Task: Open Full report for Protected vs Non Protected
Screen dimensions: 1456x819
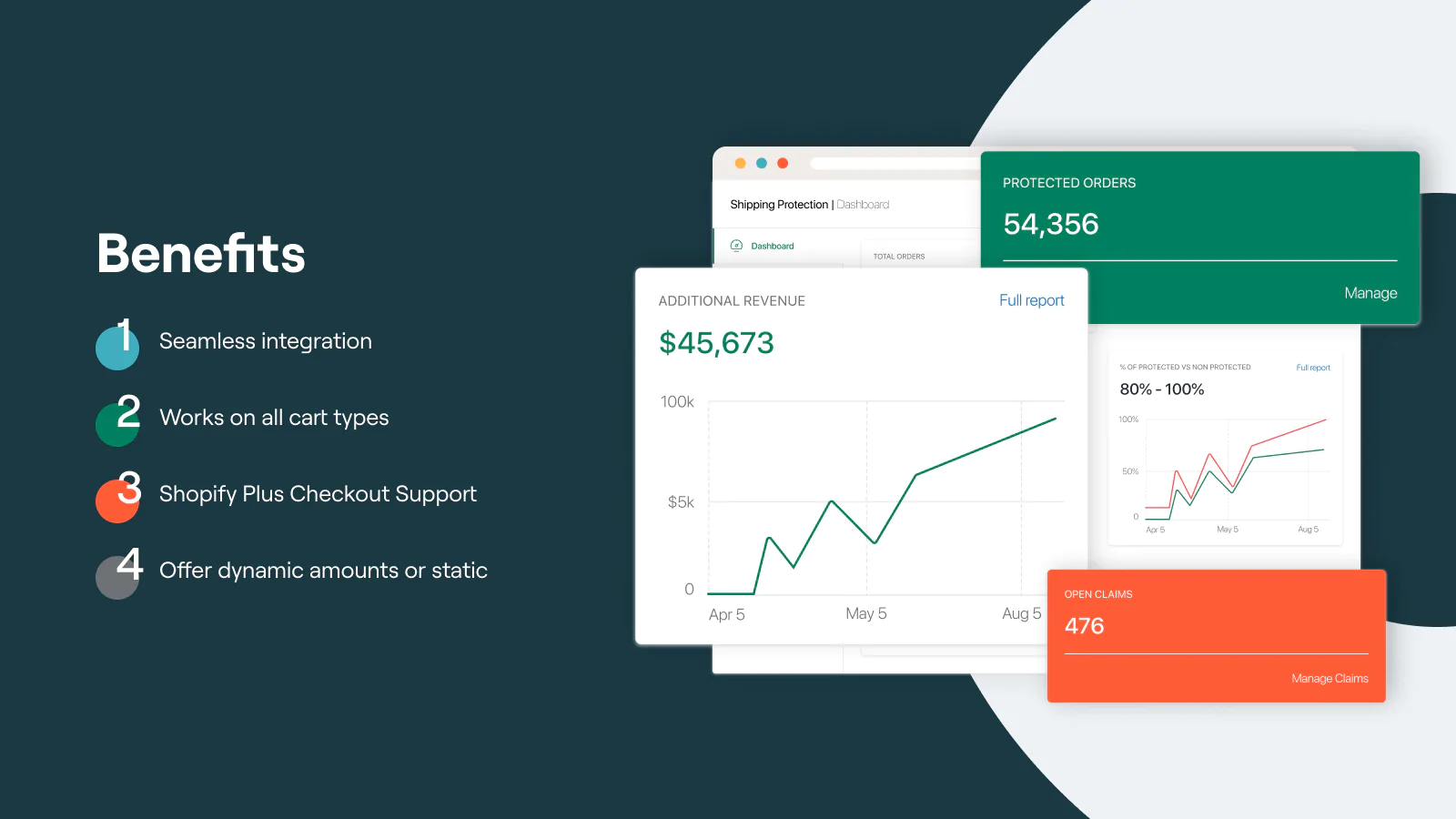Action: click(1313, 368)
